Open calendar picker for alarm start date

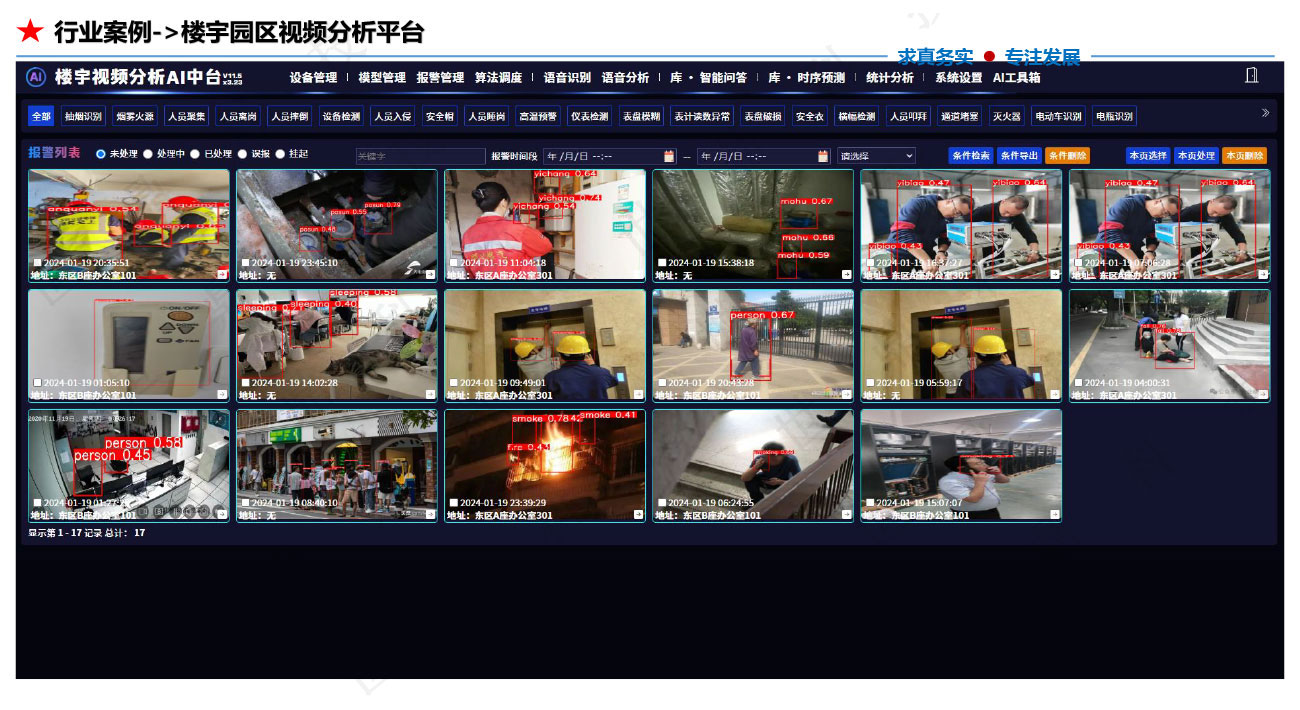(x=669, y=156)
